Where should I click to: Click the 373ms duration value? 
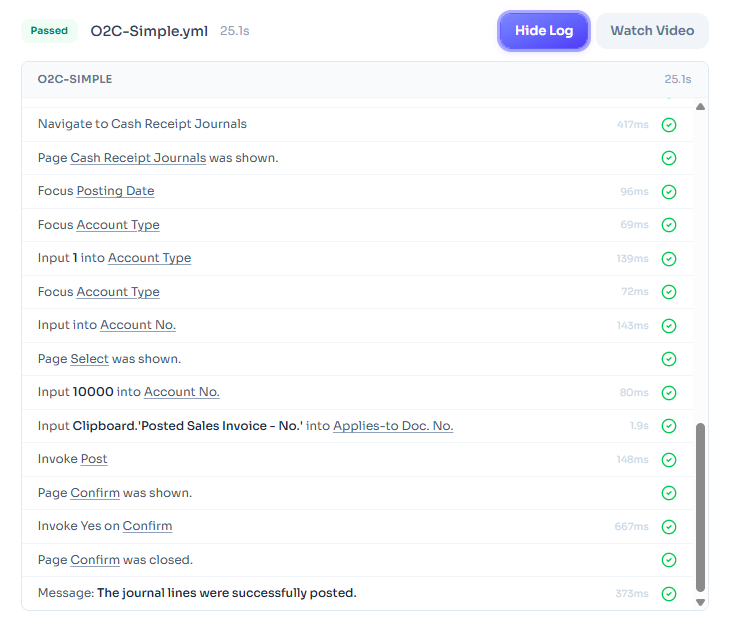pyautogui.click(x=632, y=594)
